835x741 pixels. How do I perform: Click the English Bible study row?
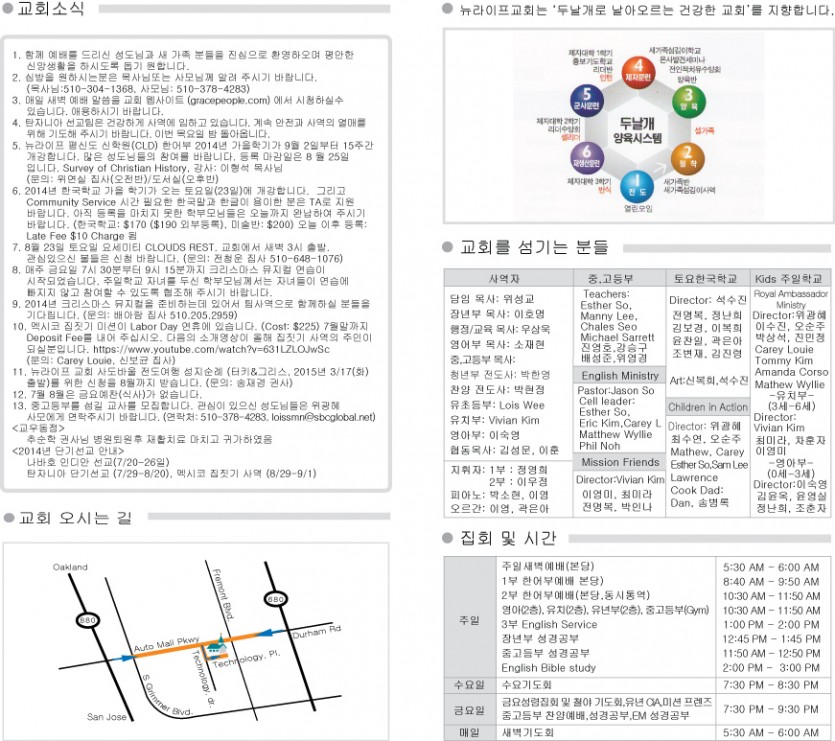tap(549, 667)
